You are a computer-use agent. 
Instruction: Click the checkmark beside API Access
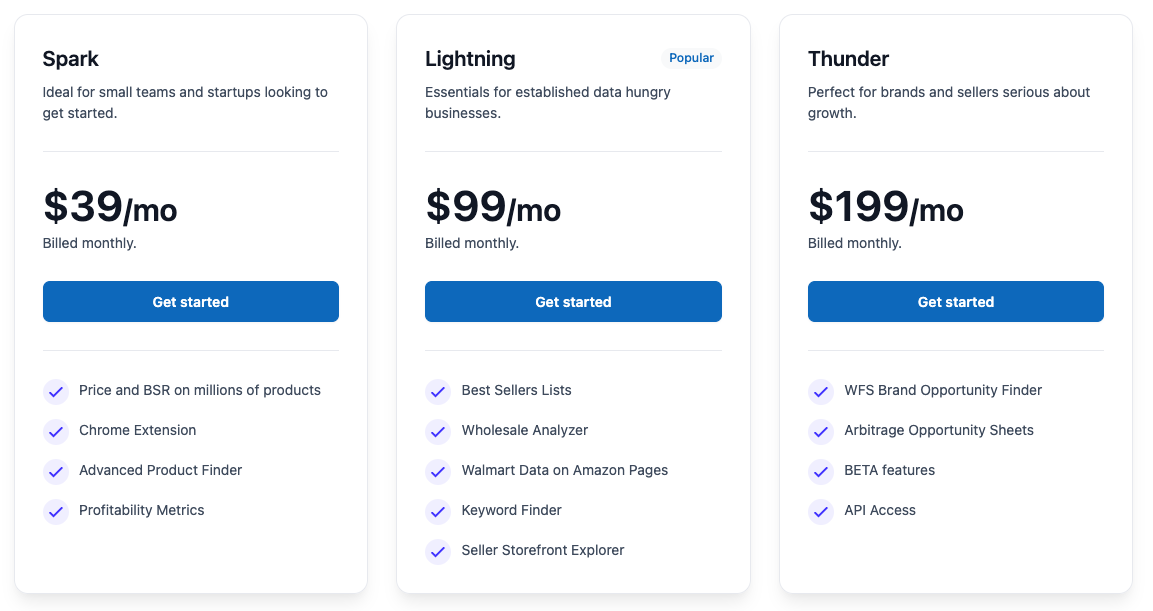pos(821,511)
